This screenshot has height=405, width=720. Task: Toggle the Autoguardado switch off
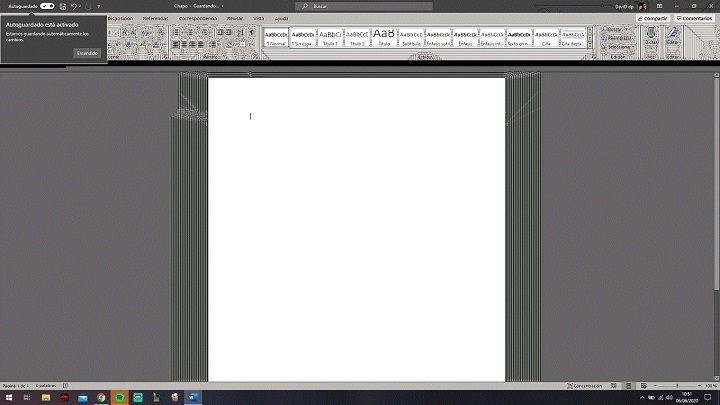click(47, 6)
